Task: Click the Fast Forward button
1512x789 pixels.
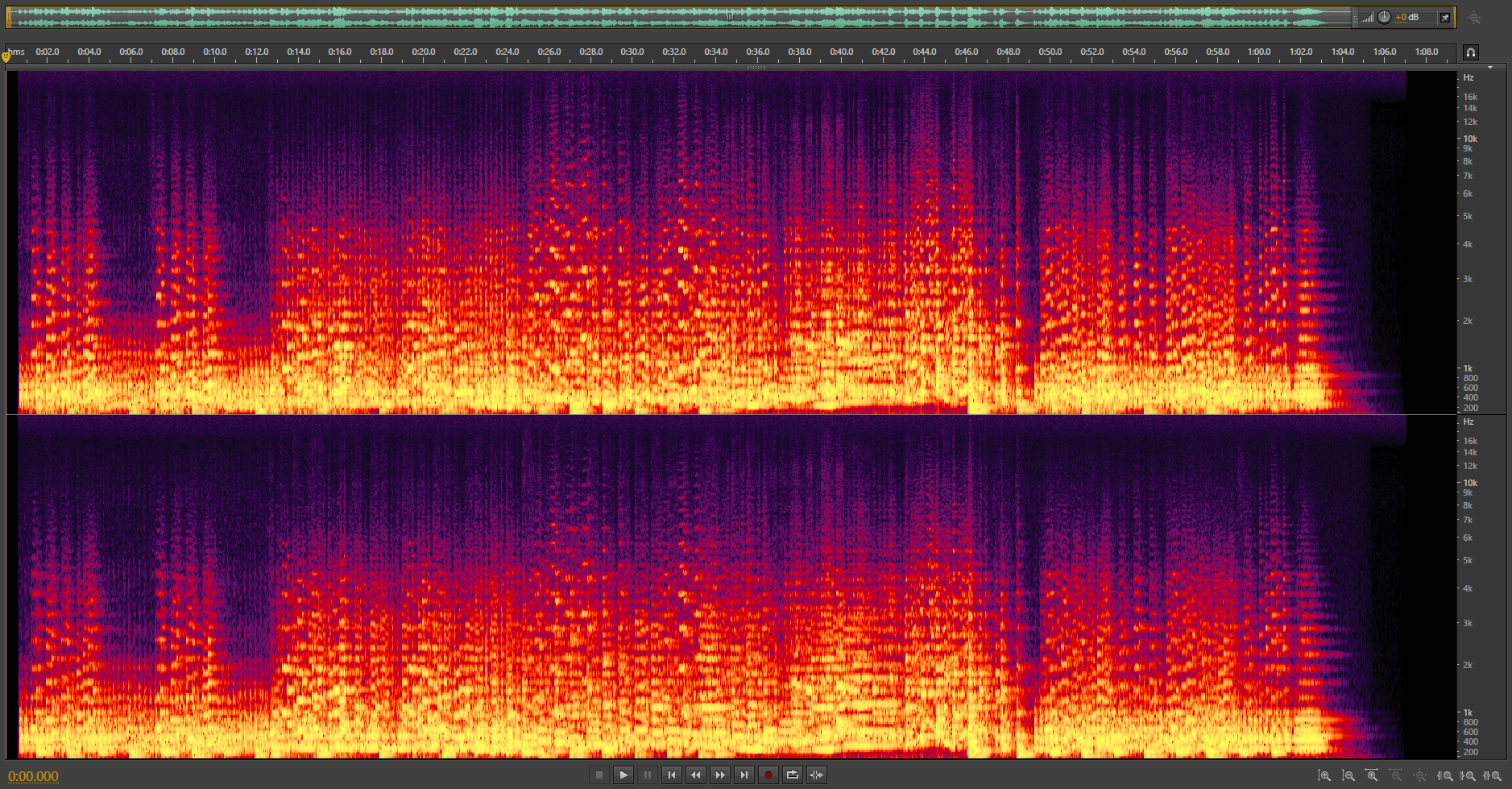Action: tap(720, 774)
